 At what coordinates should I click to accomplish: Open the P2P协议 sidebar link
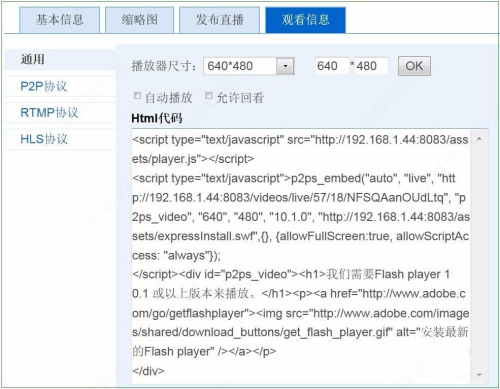tap(60, 86)
